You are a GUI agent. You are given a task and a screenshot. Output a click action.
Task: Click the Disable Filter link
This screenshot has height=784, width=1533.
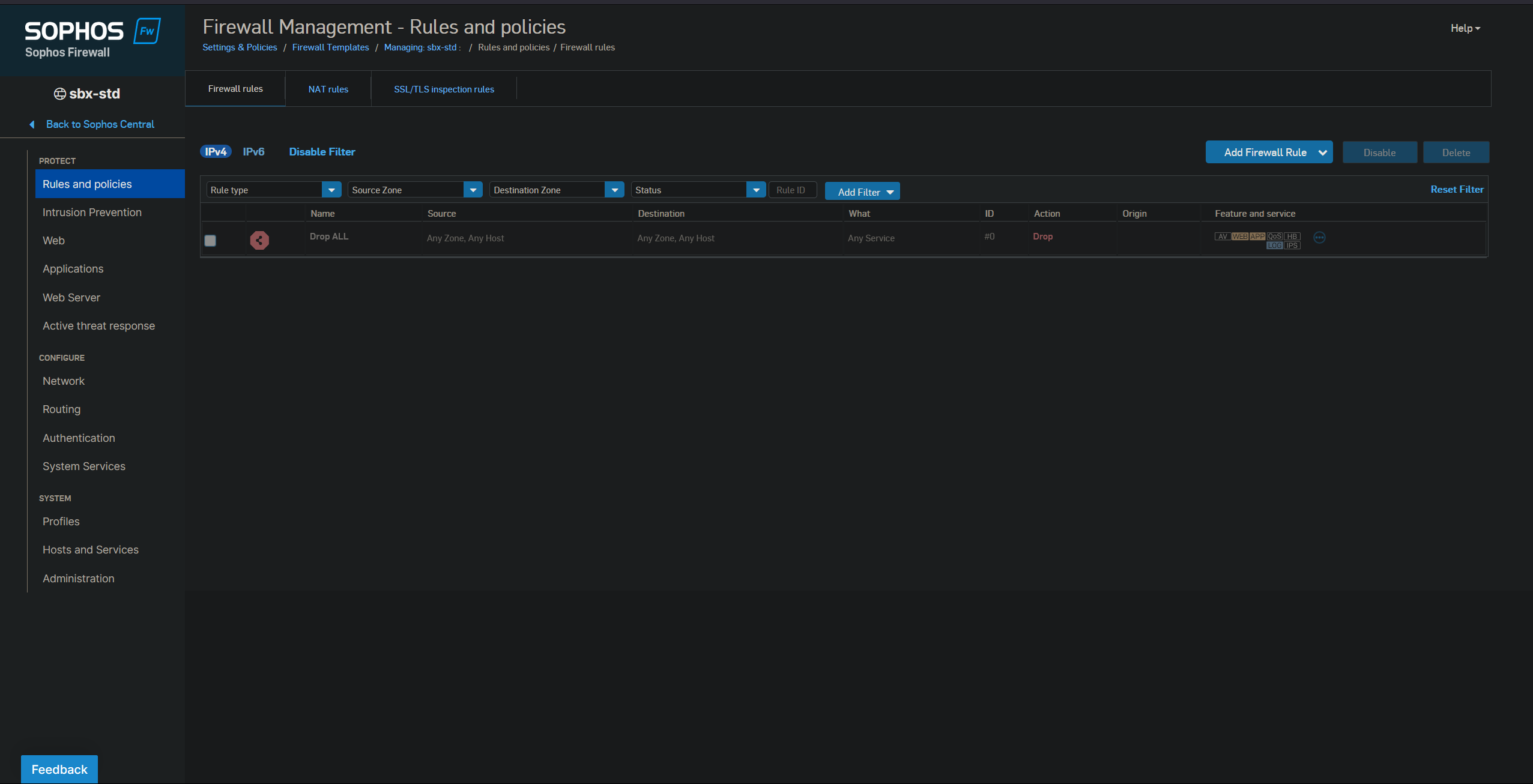[x=322, y=152]
